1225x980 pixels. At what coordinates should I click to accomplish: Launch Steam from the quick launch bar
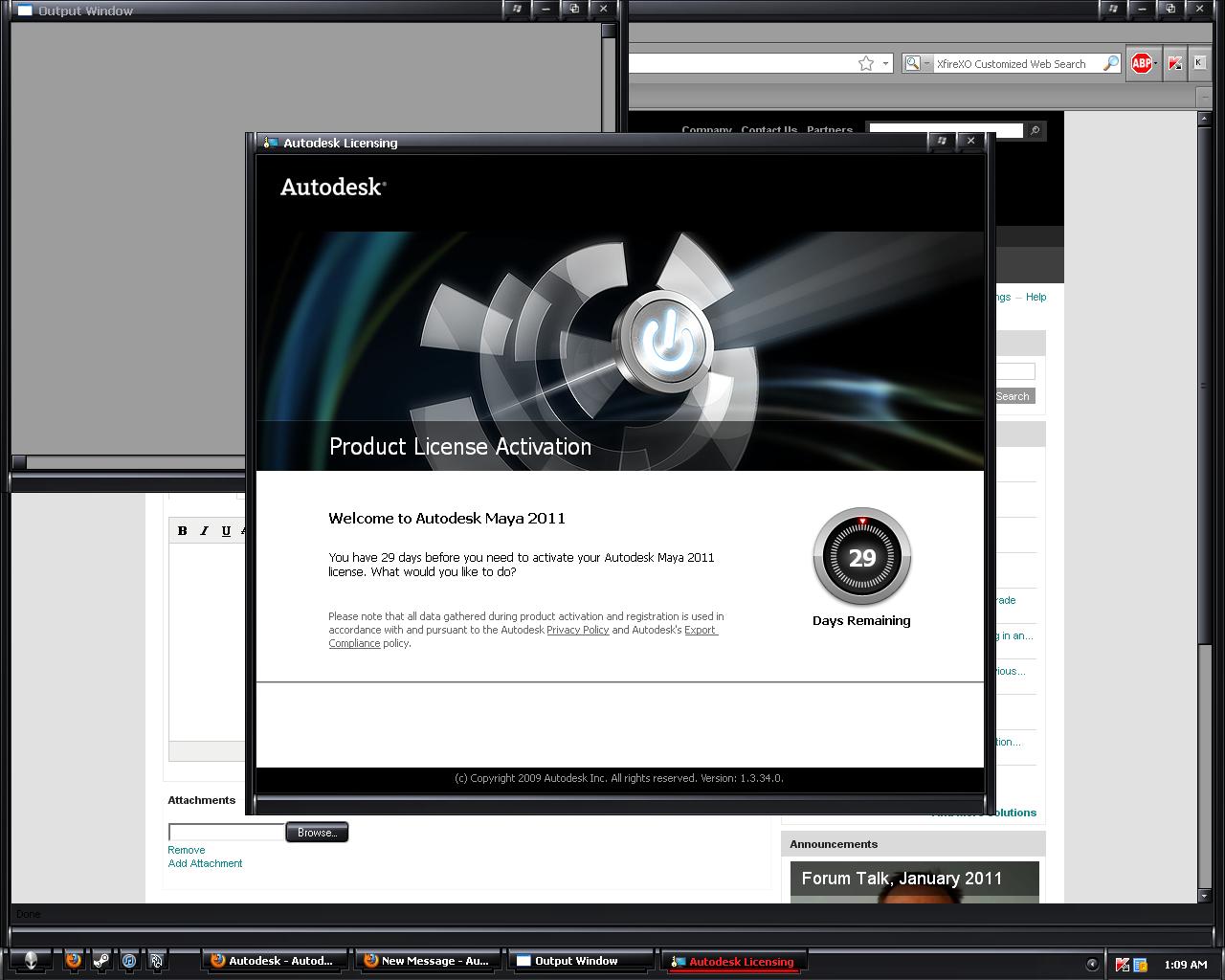100,960
